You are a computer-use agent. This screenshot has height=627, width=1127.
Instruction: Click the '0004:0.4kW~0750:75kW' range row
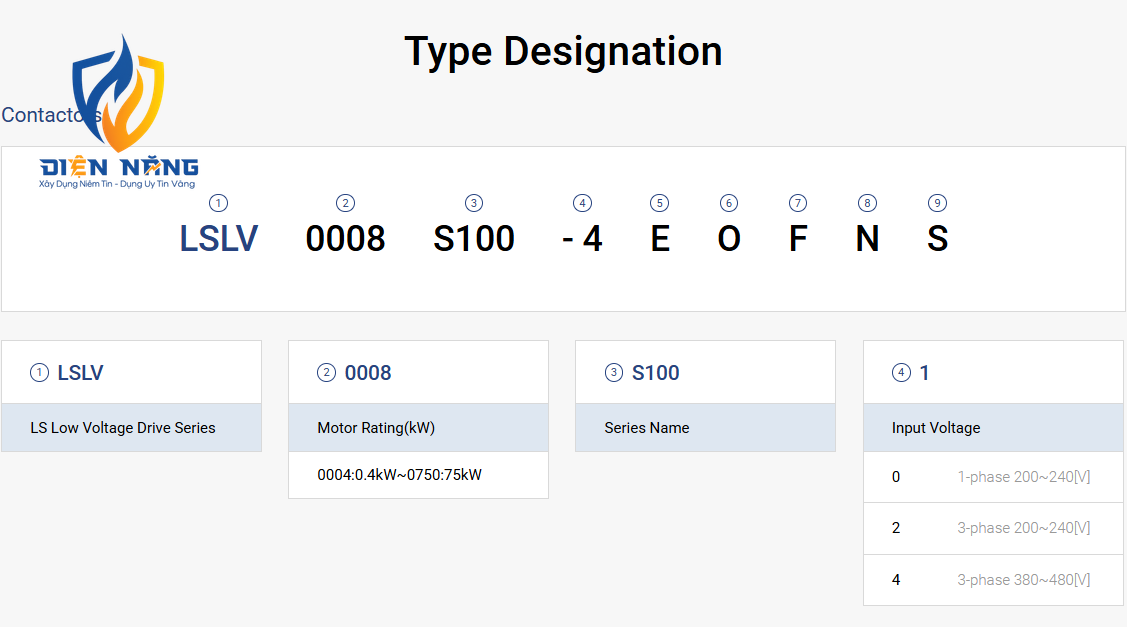coord(418,475)
